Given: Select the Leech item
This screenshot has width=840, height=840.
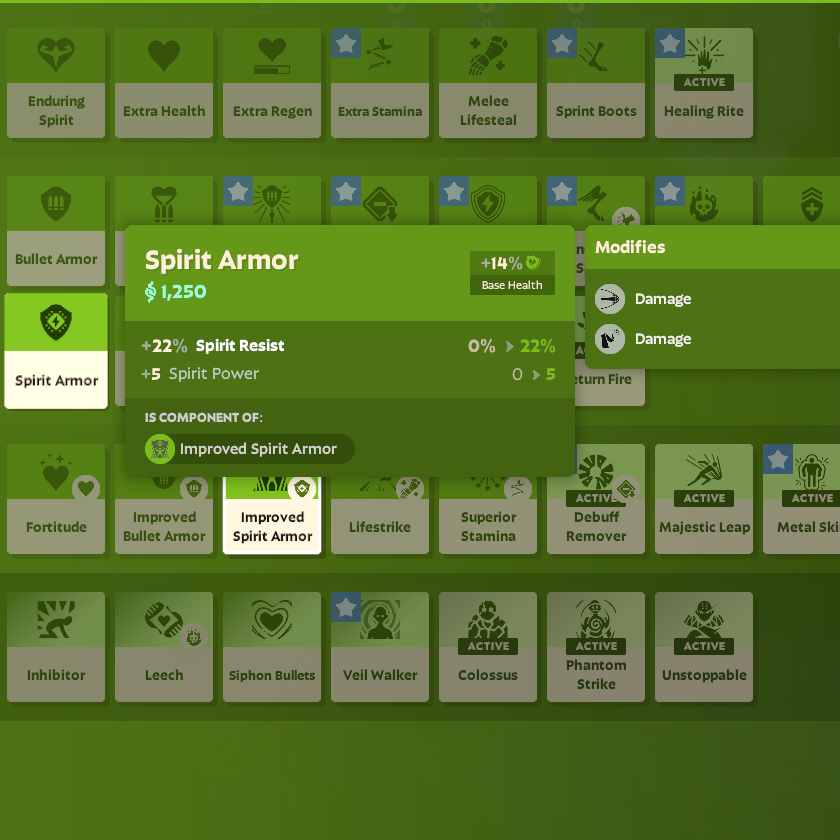Looking at the screenshot, I should point(164,646).
